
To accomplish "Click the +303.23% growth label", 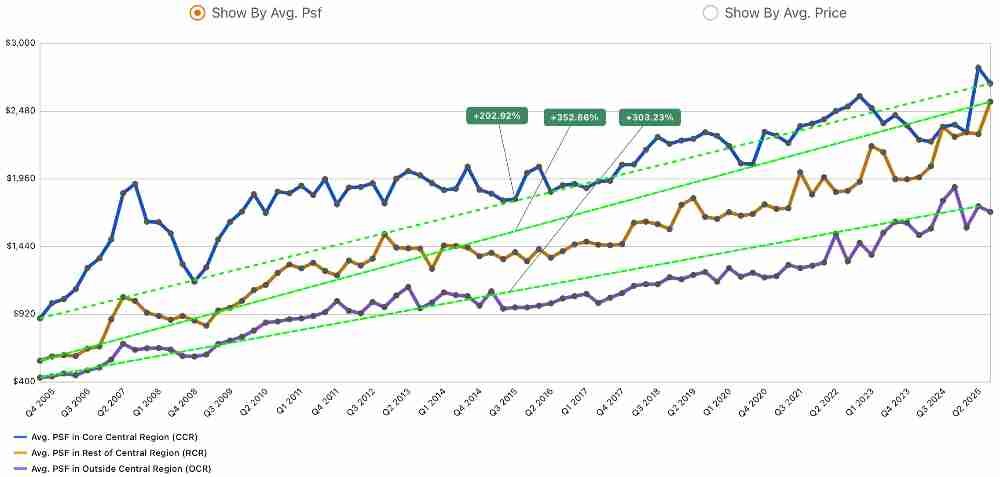I will coord(650,117).
